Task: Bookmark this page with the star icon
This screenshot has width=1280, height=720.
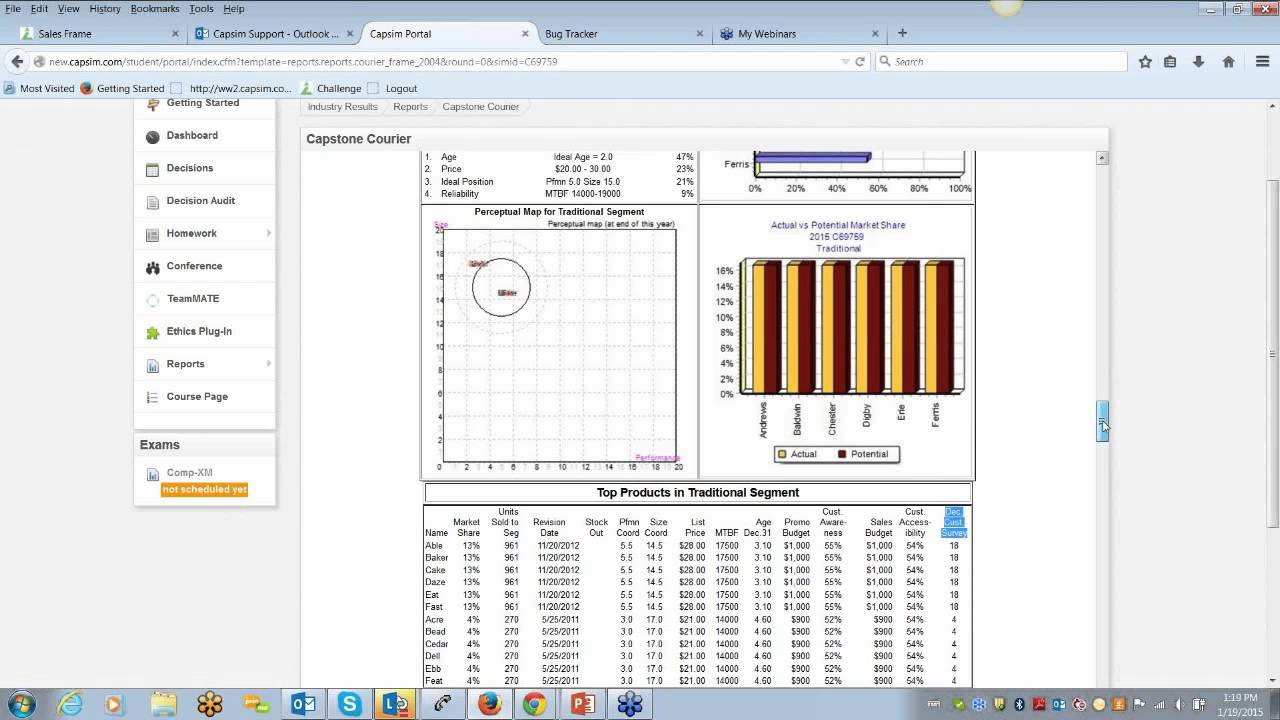Action: pyautogui.click(x=1145, y=61)
